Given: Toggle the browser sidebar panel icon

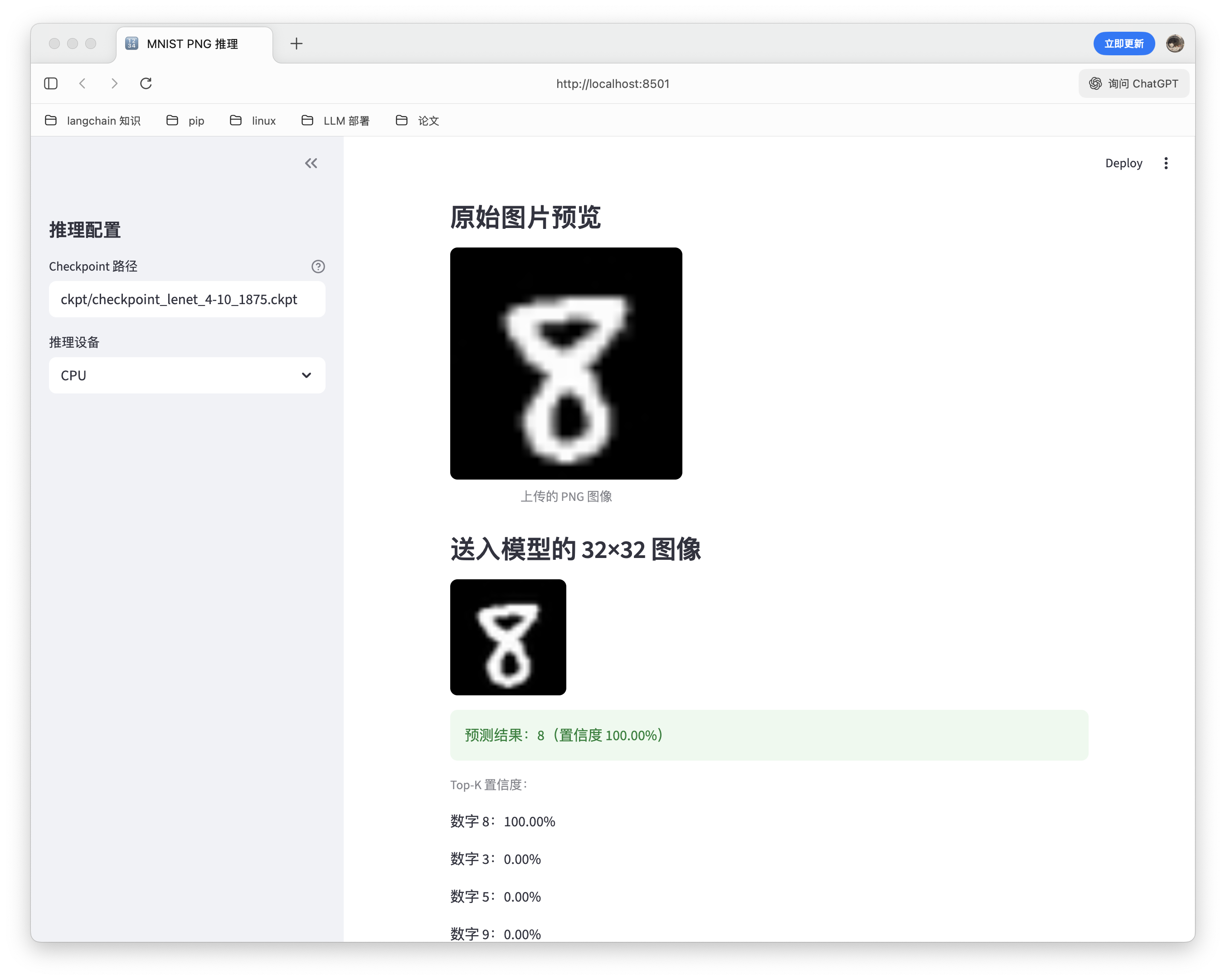Looking at the screenshot, I should tap(51, 83).
